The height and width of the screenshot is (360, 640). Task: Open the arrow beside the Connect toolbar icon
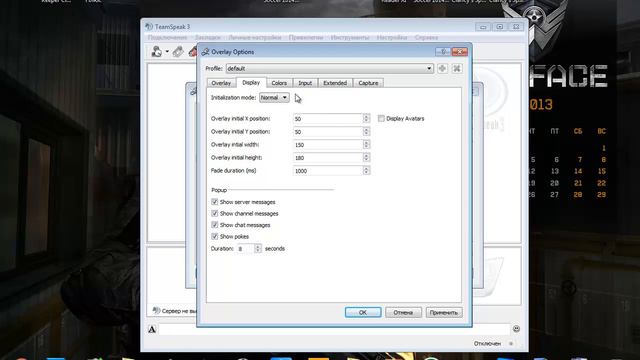[167, 52]
